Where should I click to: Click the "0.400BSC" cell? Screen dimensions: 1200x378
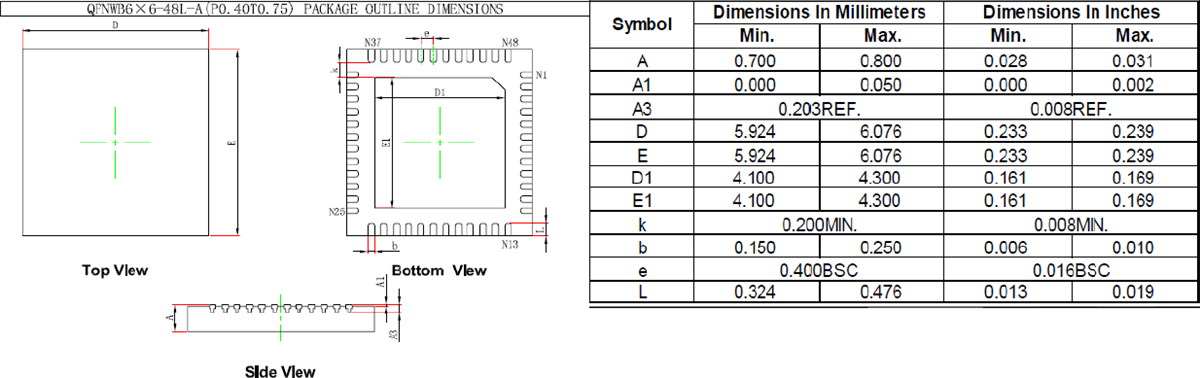(x=820, y=270)
